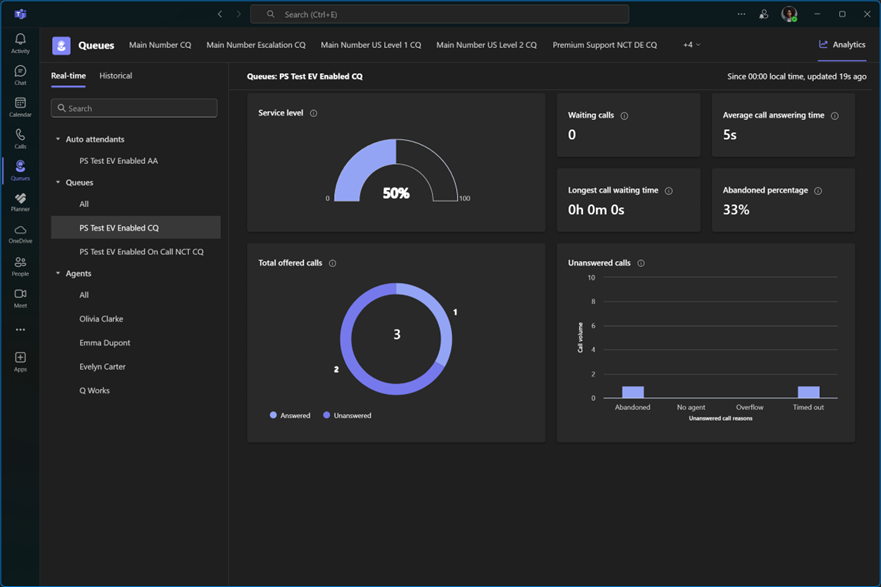The width and height of the screenshot is (881, 587).
Task: Go to Calls in the sidebar
Action: tap(20, 138)
